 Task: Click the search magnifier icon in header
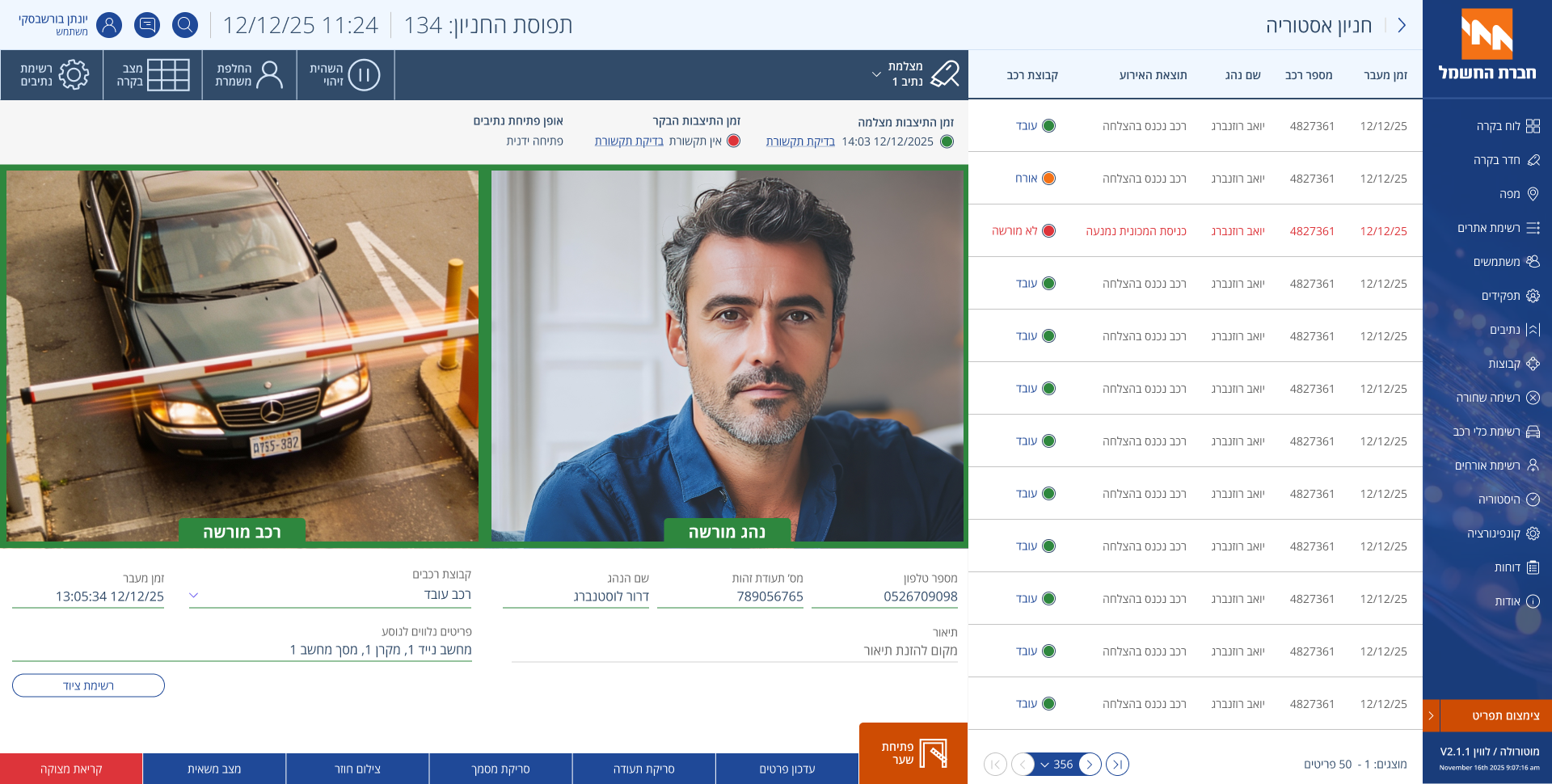pyautogui.click(x=185, y=25)
